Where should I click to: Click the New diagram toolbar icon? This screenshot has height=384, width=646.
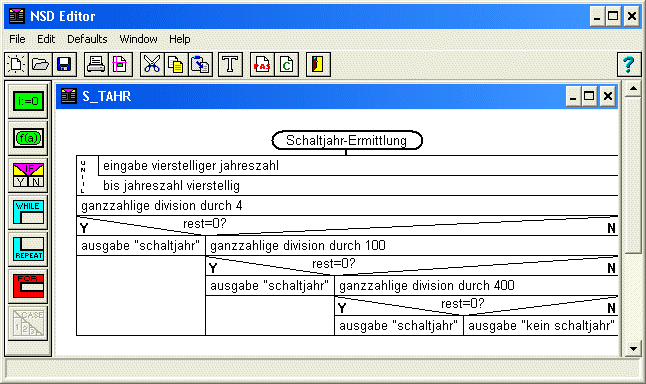pyautogui.click(x=16, y=65)
